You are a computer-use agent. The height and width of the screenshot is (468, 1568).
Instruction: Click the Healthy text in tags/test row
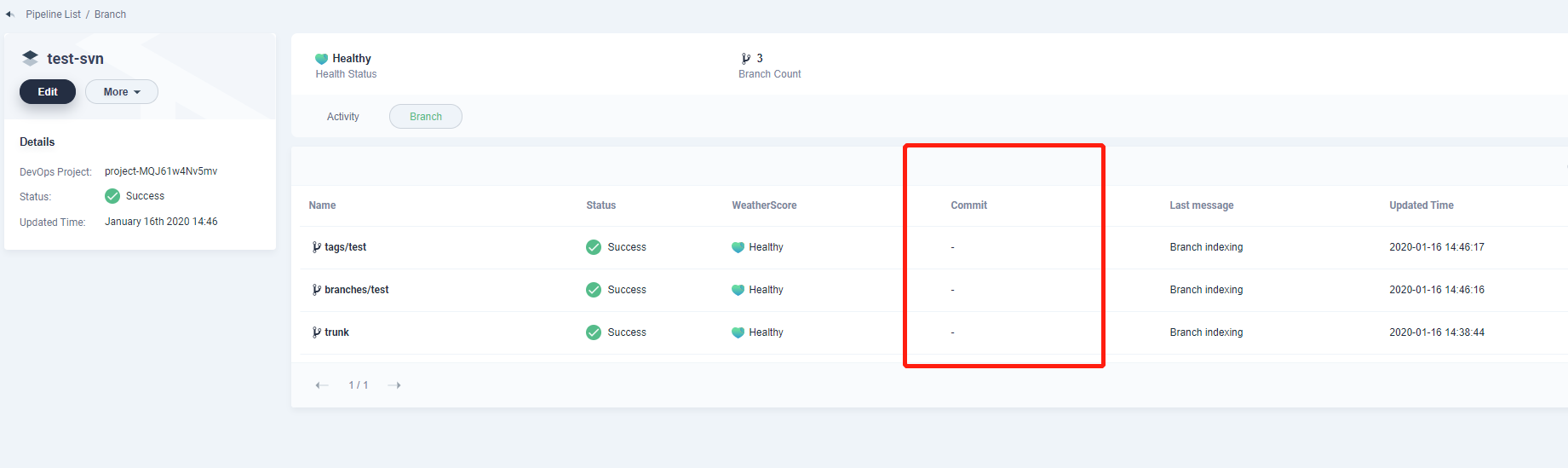pos(766,247)
